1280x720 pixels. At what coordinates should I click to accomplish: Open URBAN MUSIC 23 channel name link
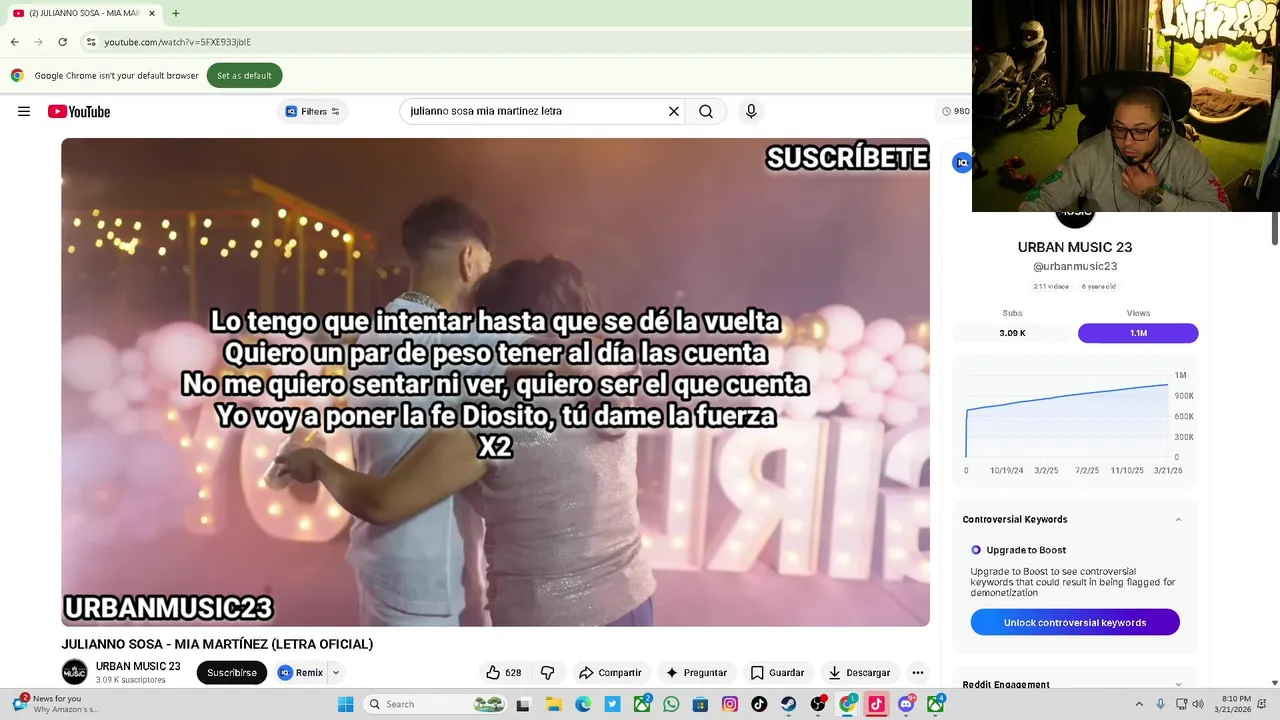coord(138,666)
